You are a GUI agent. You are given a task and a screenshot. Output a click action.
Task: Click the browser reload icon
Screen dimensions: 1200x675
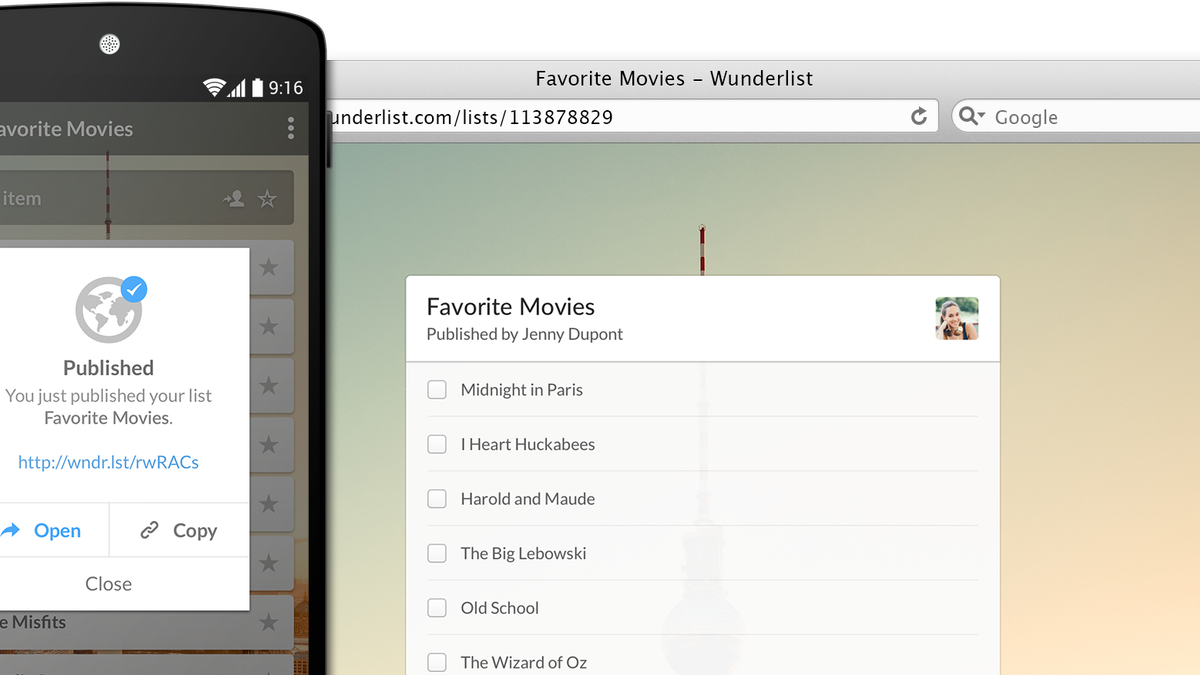(919, 117)
